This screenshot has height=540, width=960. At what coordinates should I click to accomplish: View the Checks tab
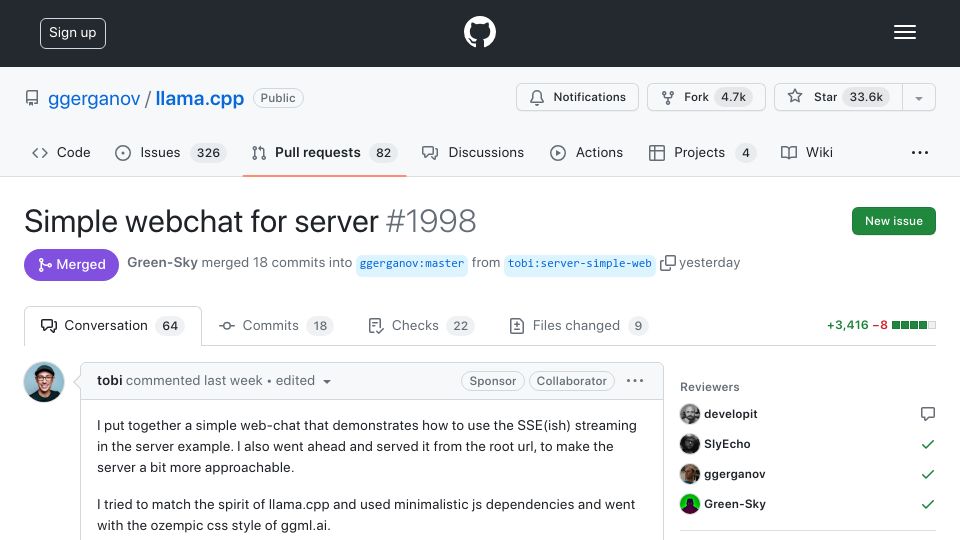point(421,326)
